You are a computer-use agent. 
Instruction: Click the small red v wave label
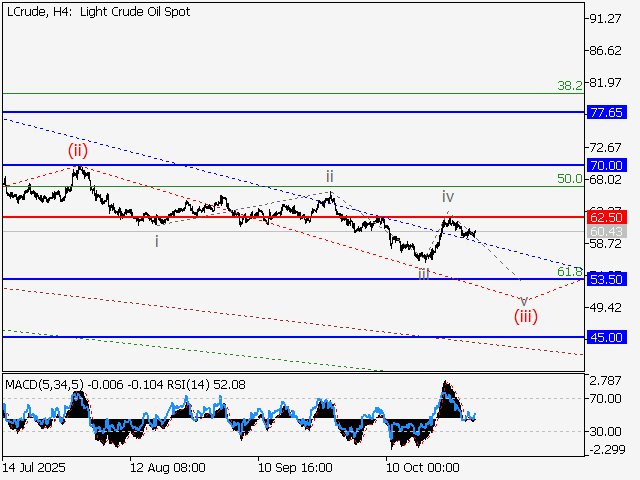coord(524,299)
